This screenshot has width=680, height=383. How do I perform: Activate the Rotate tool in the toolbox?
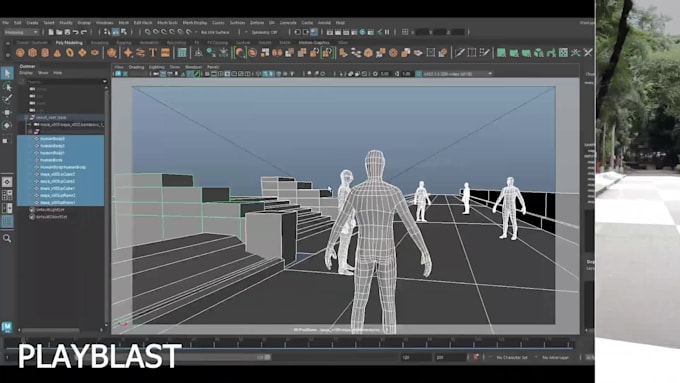7,126
